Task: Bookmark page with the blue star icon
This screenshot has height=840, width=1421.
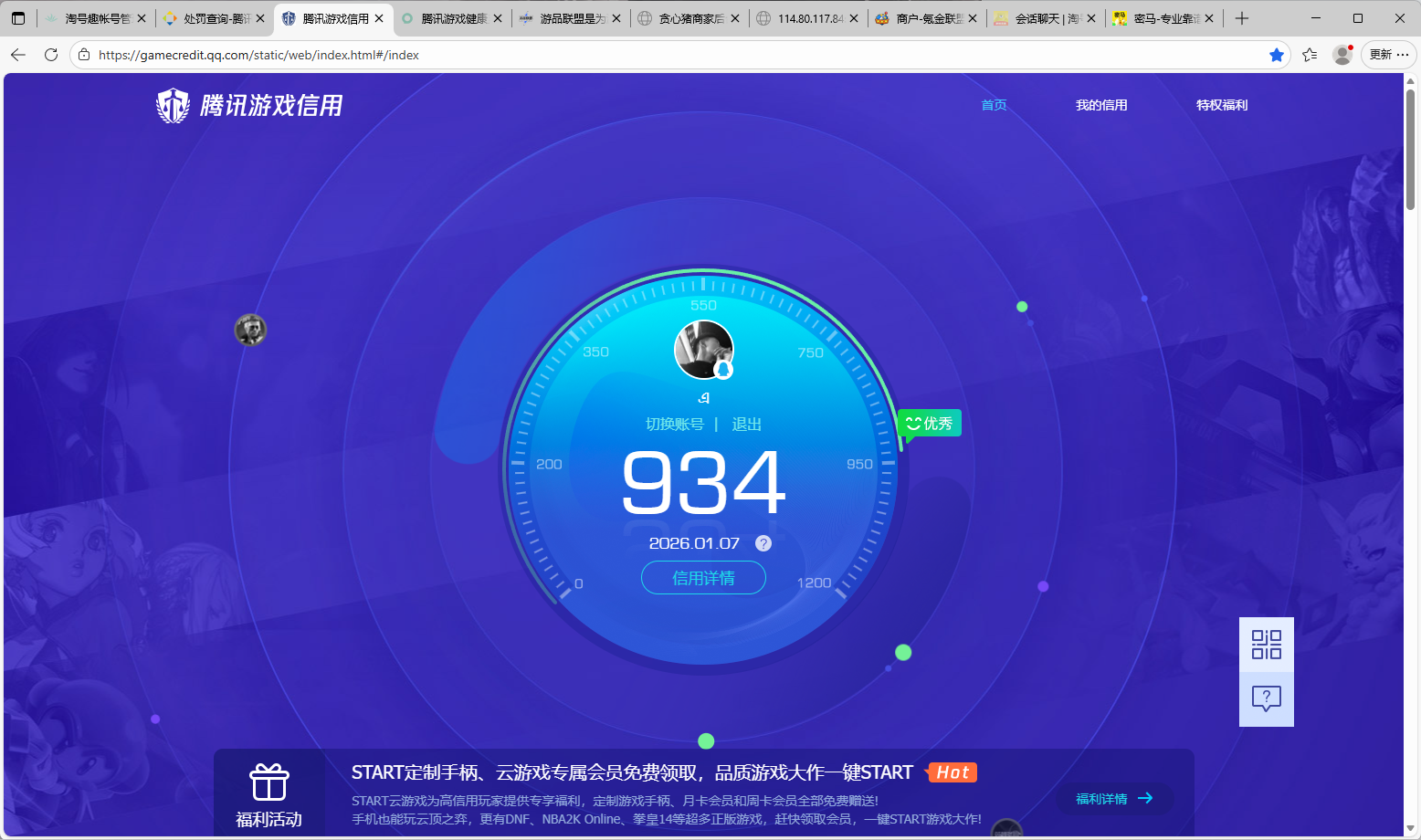Action: point(1277,55)
